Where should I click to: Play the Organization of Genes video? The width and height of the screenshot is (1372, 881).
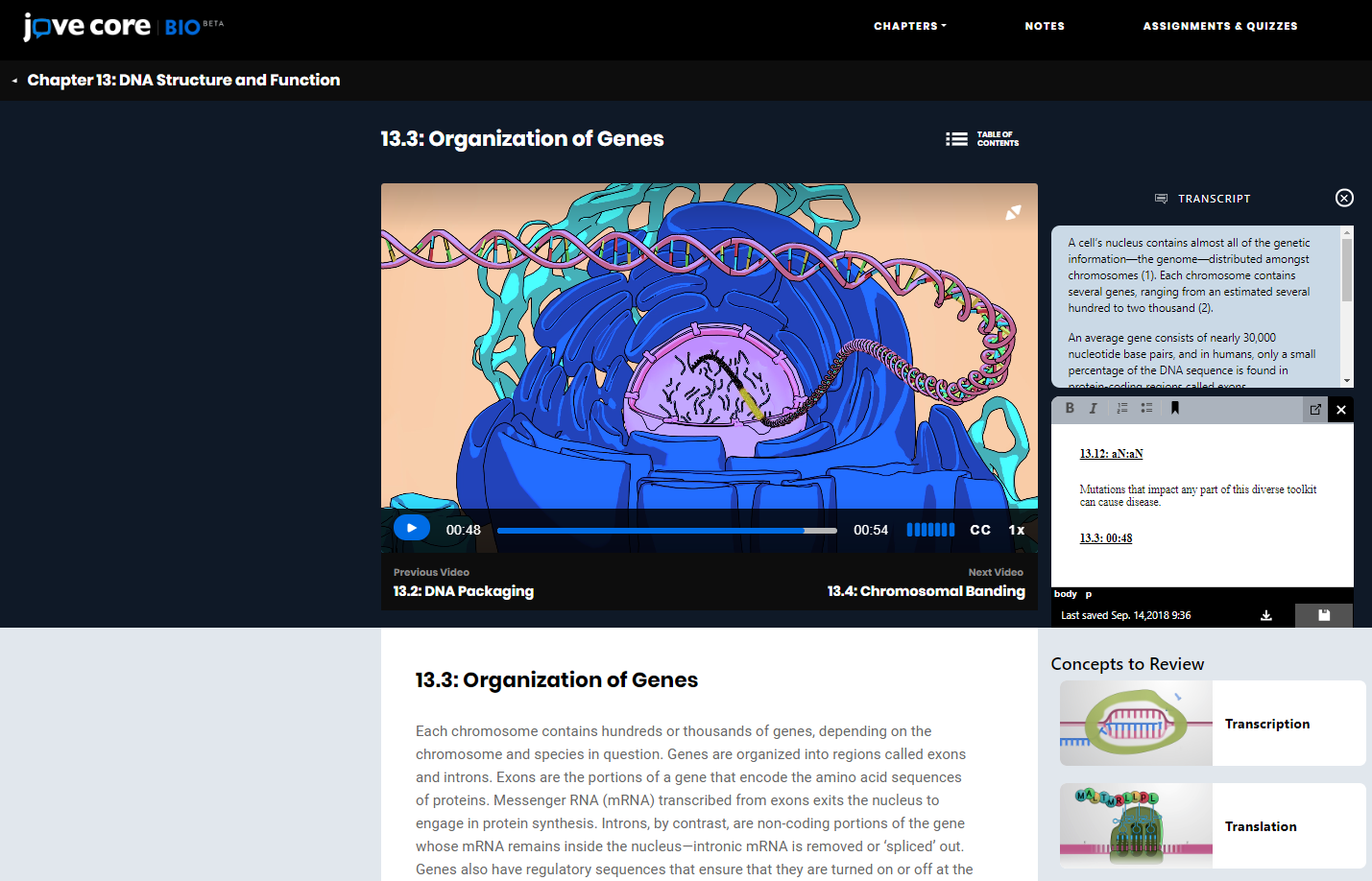(411, 528)
